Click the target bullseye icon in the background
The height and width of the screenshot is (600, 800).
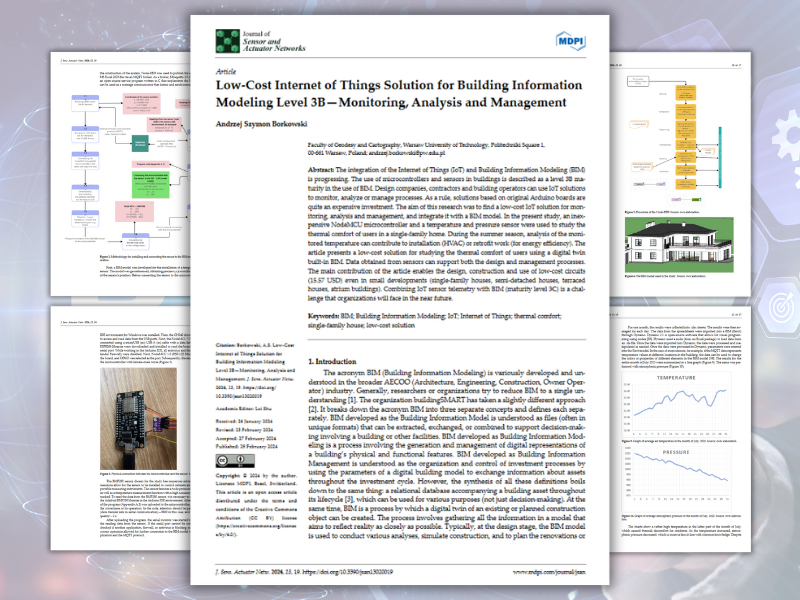pyautogui.click(x=783, y=307)
